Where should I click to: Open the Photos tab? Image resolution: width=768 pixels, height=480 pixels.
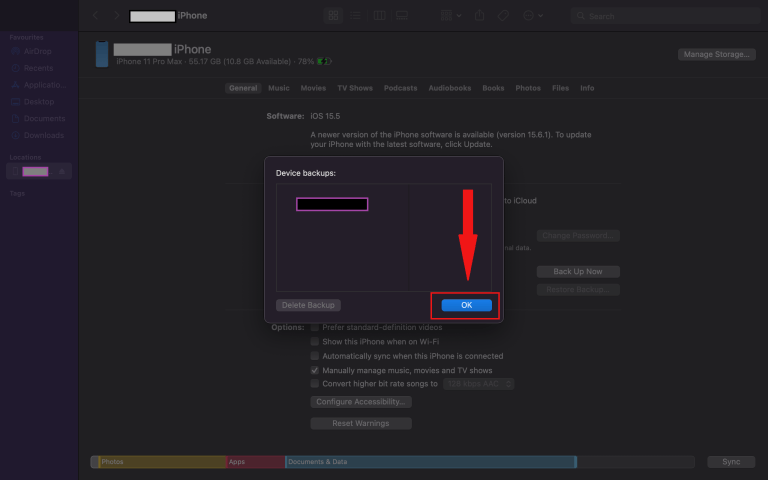click(x=528, y=88)
